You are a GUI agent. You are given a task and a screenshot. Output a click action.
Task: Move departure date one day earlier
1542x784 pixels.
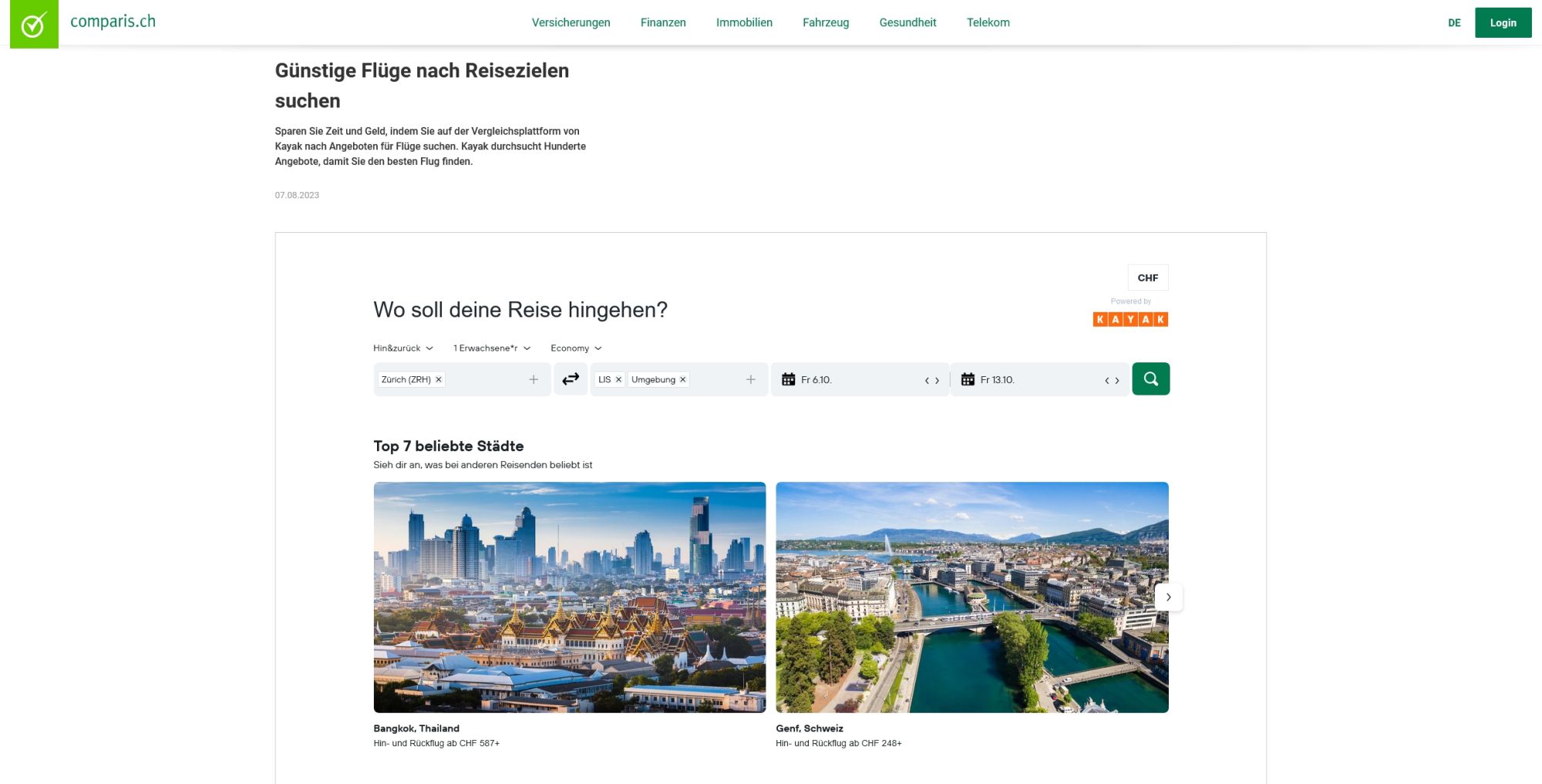point(927,380)
